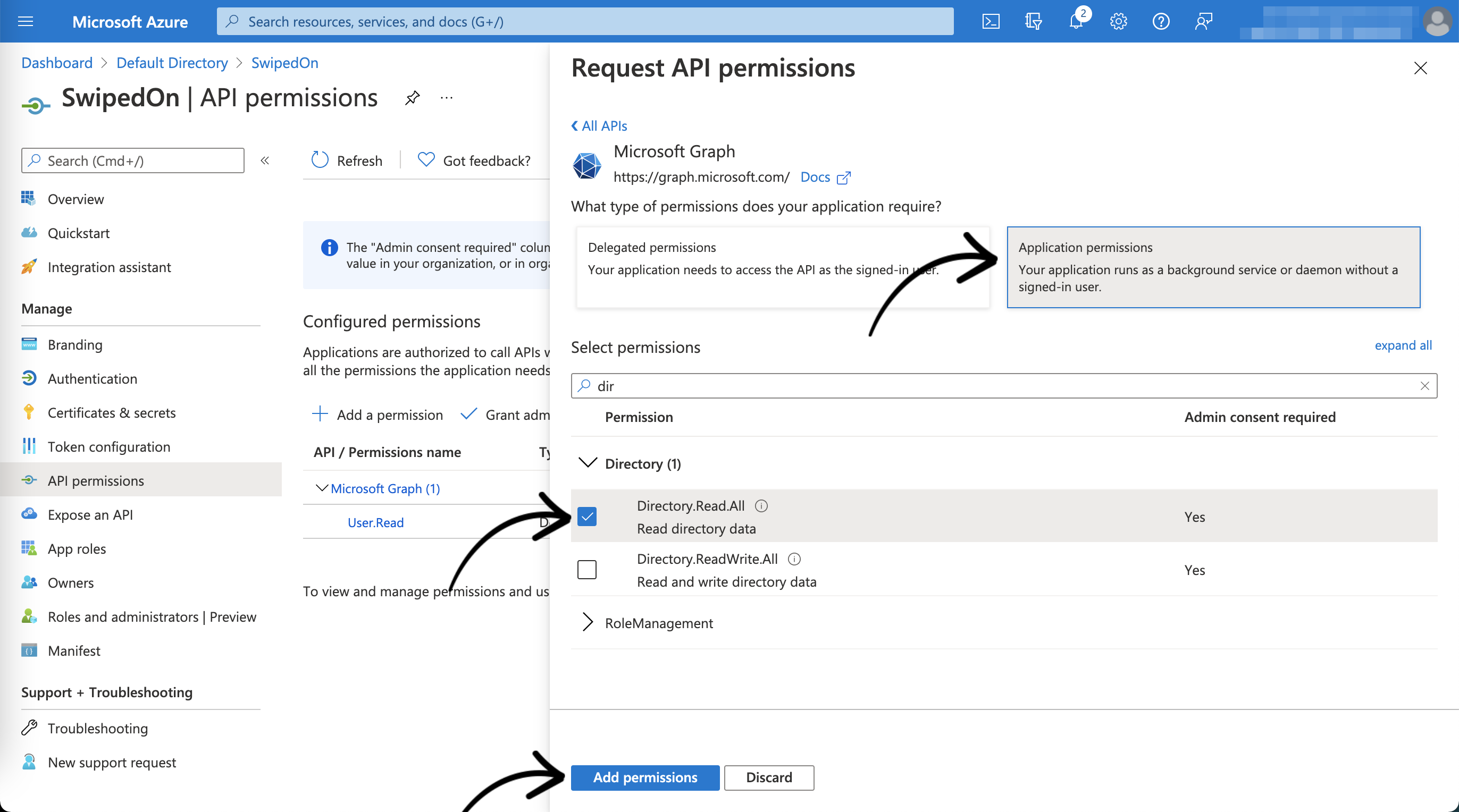The width and height of the screenshot is (1459, 812).
Task: Close the Request API permissions panel
Action: click(x=1421, y=68)
